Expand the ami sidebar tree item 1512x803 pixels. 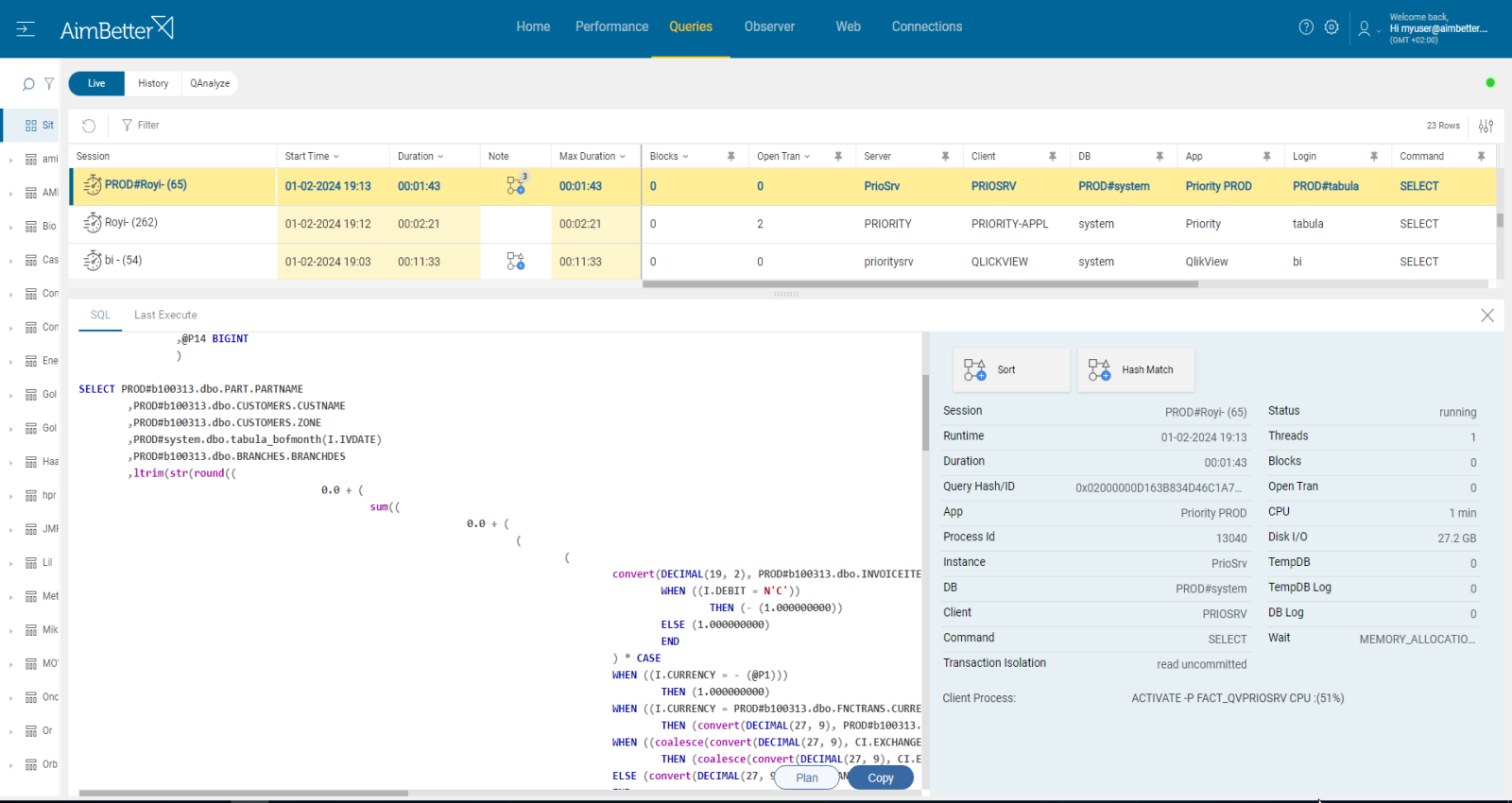10,160
